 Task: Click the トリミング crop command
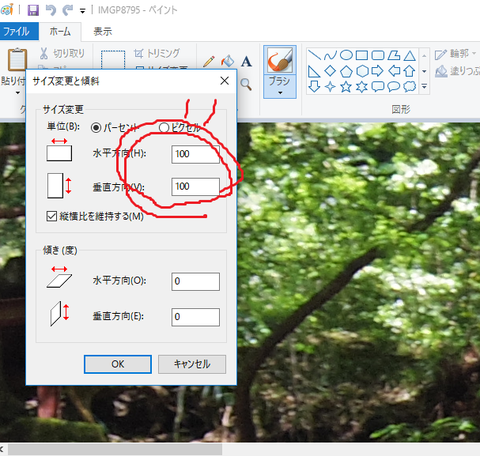pyautogui.click(x=157, y=53)
